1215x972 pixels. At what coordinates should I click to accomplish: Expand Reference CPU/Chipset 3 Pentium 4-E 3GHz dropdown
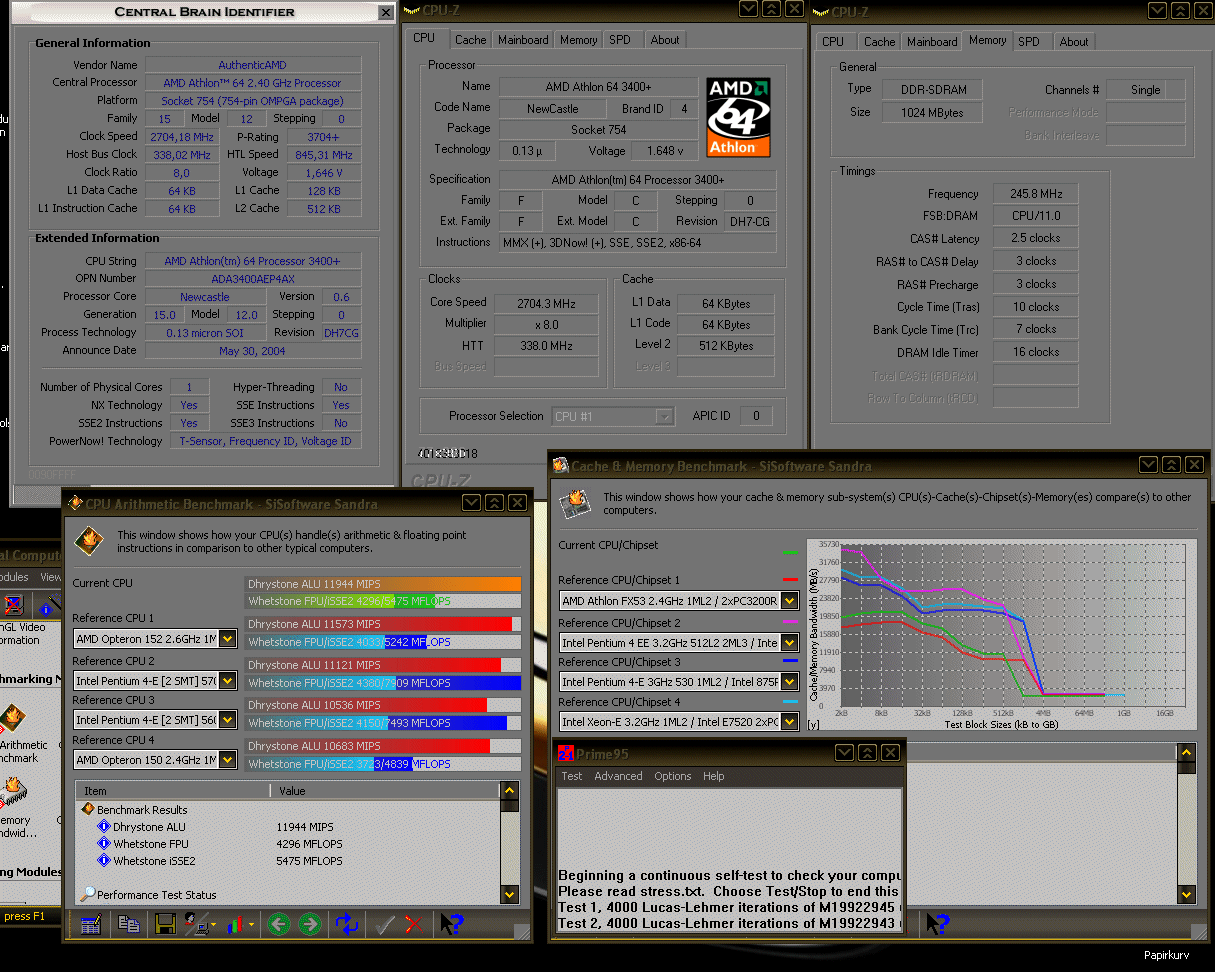(x=789, y=682)
